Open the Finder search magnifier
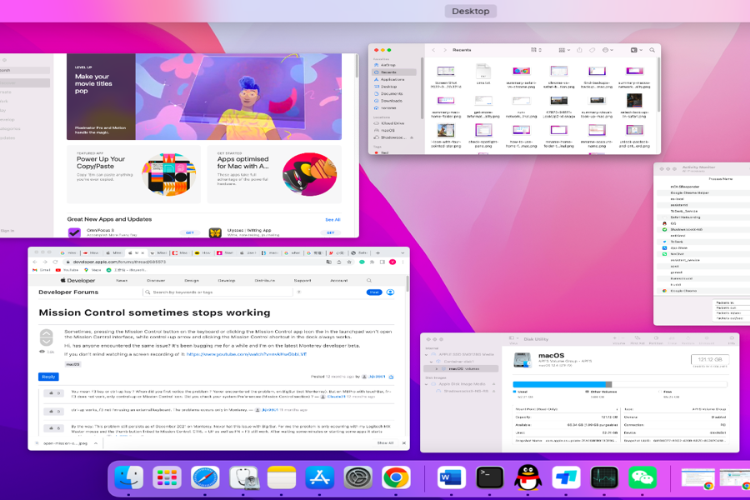This screenshot has height=500, width=750. (652, 50)
